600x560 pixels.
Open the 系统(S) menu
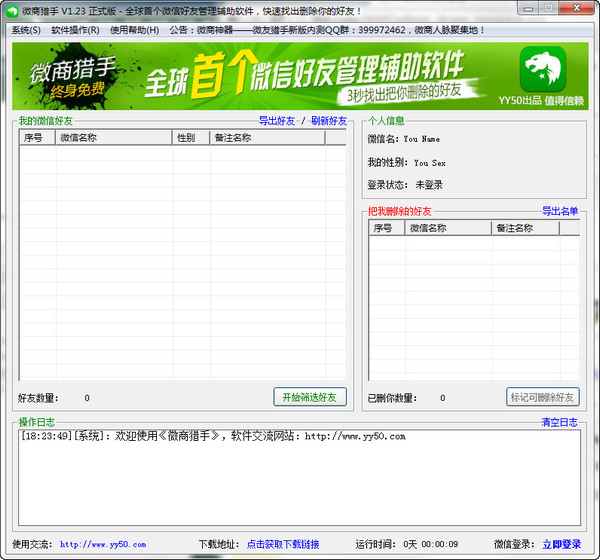pyautogui.click(x=26, y=30)
